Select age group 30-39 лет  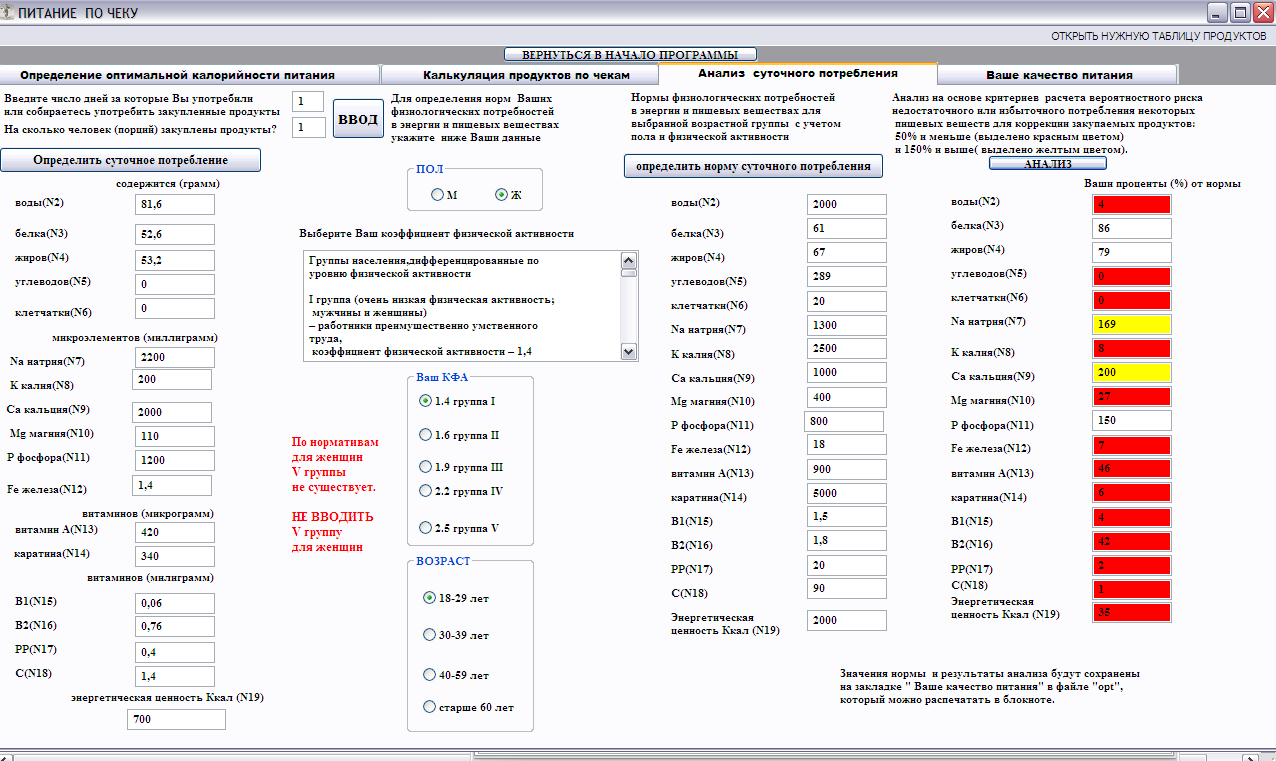tap(431, 635)
